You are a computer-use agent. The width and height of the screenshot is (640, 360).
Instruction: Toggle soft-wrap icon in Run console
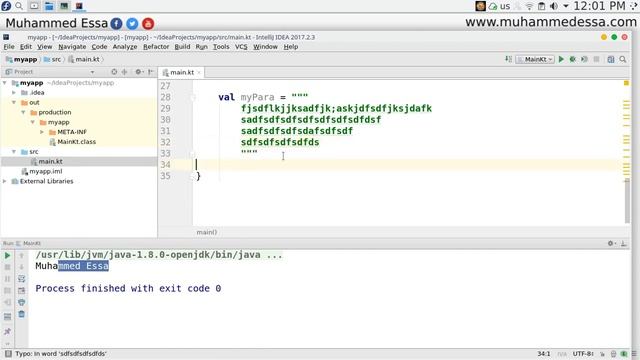point(22,279)
